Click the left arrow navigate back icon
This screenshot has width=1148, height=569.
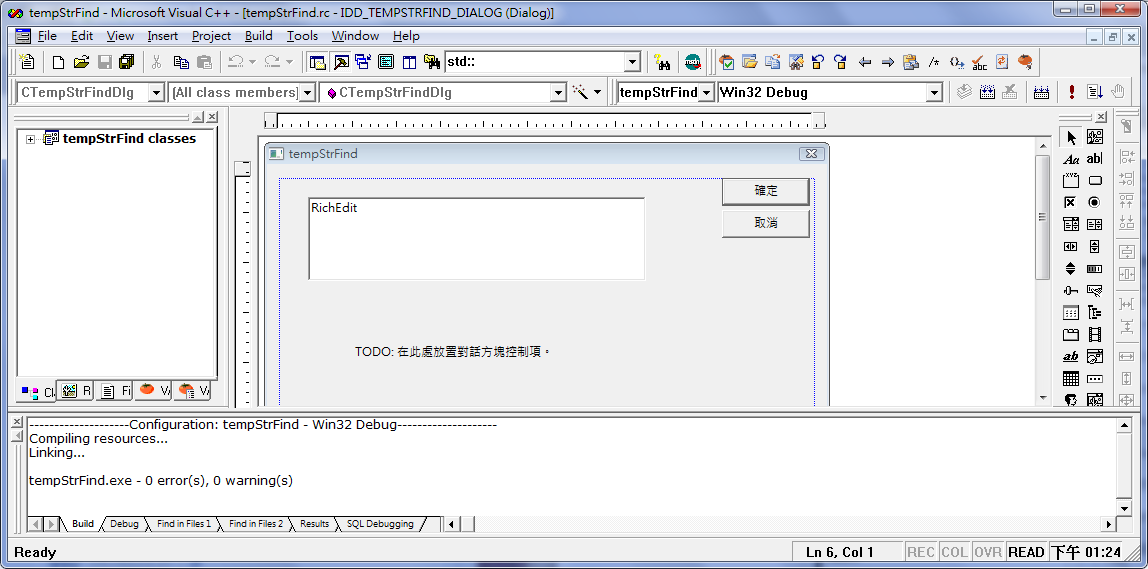point(865,62)
